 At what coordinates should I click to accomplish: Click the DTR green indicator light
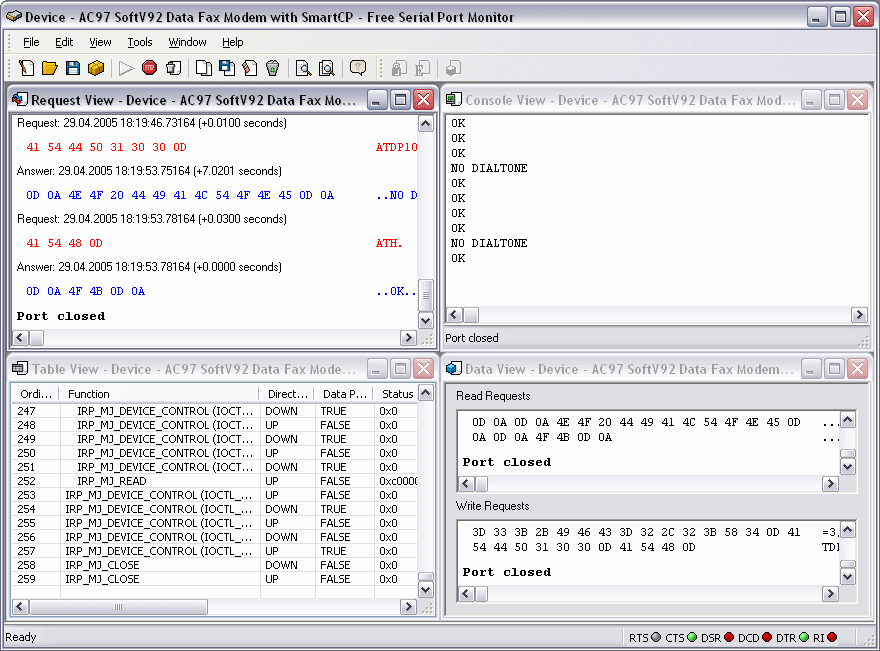pos(804,637)
